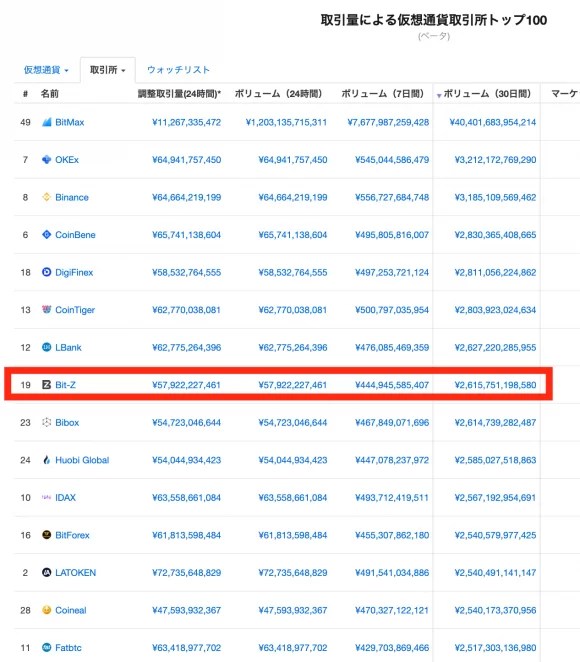Click Fatbtc 30-day volume ¥2,517,303,136,980
The width and height of the screenshot is (580, 662).
pos(495,647)
